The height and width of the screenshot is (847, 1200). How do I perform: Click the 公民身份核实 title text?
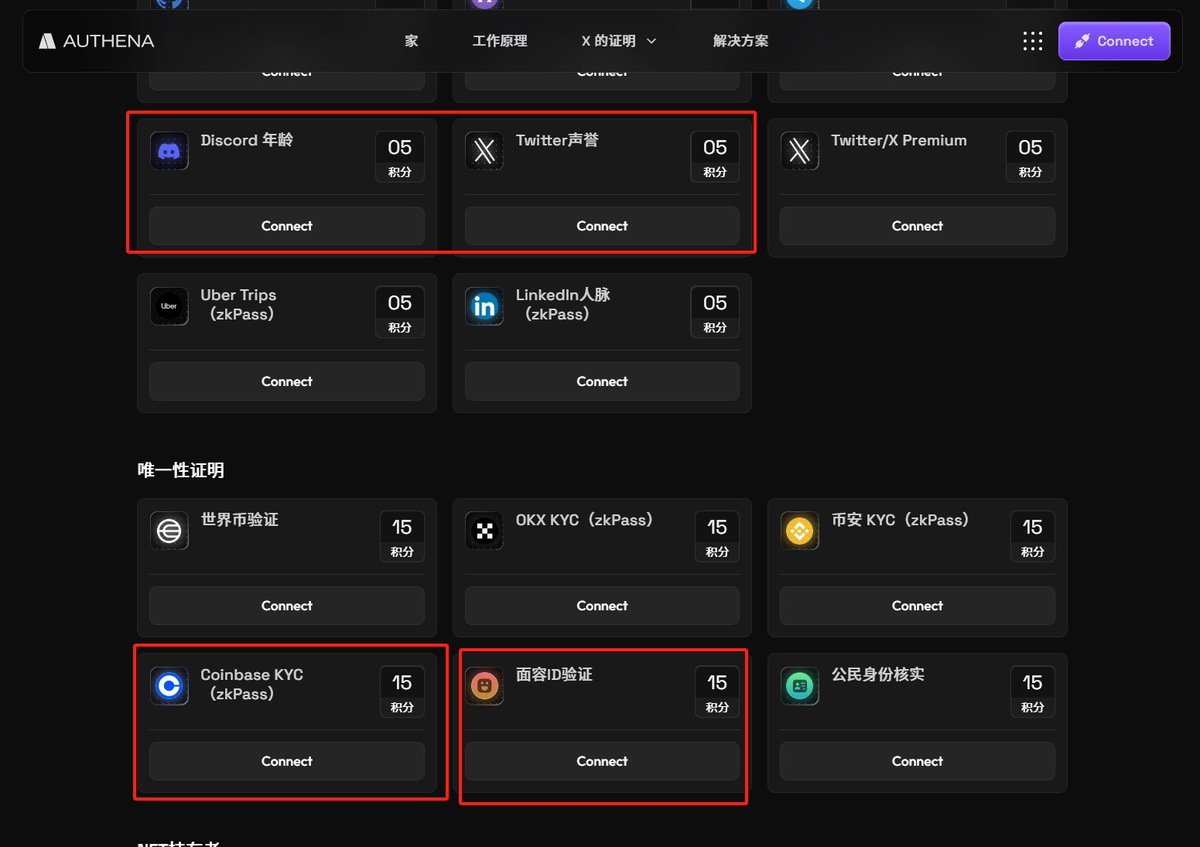point(878,675)
